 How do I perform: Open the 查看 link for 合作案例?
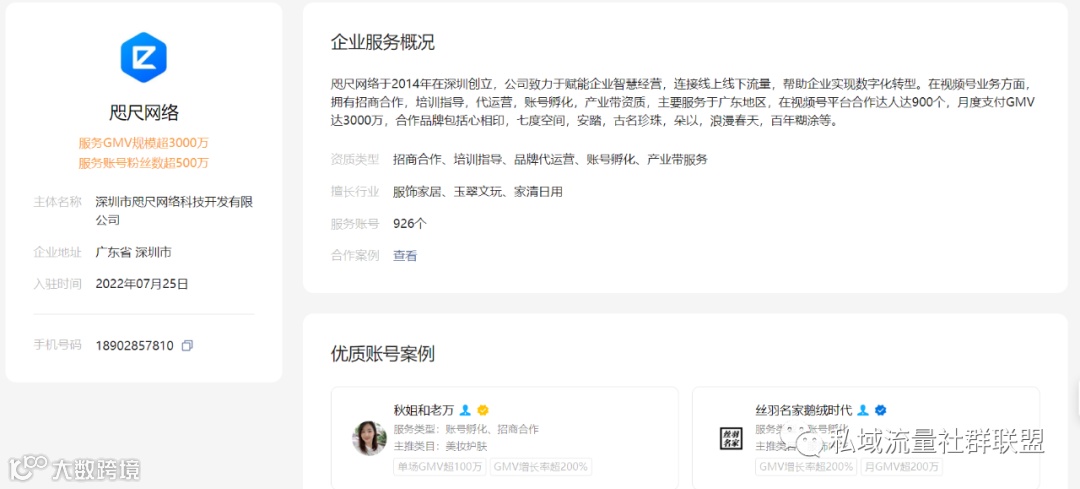tap(405, 256)
